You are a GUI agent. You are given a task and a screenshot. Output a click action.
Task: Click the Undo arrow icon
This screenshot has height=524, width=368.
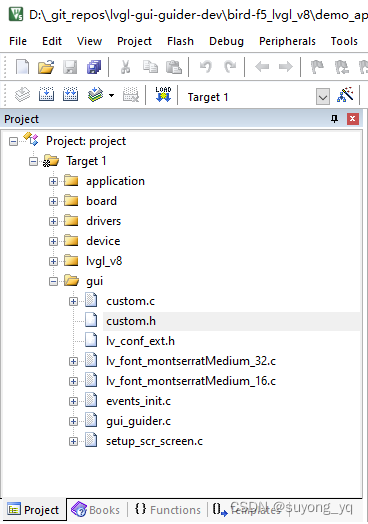click(206, 67)
